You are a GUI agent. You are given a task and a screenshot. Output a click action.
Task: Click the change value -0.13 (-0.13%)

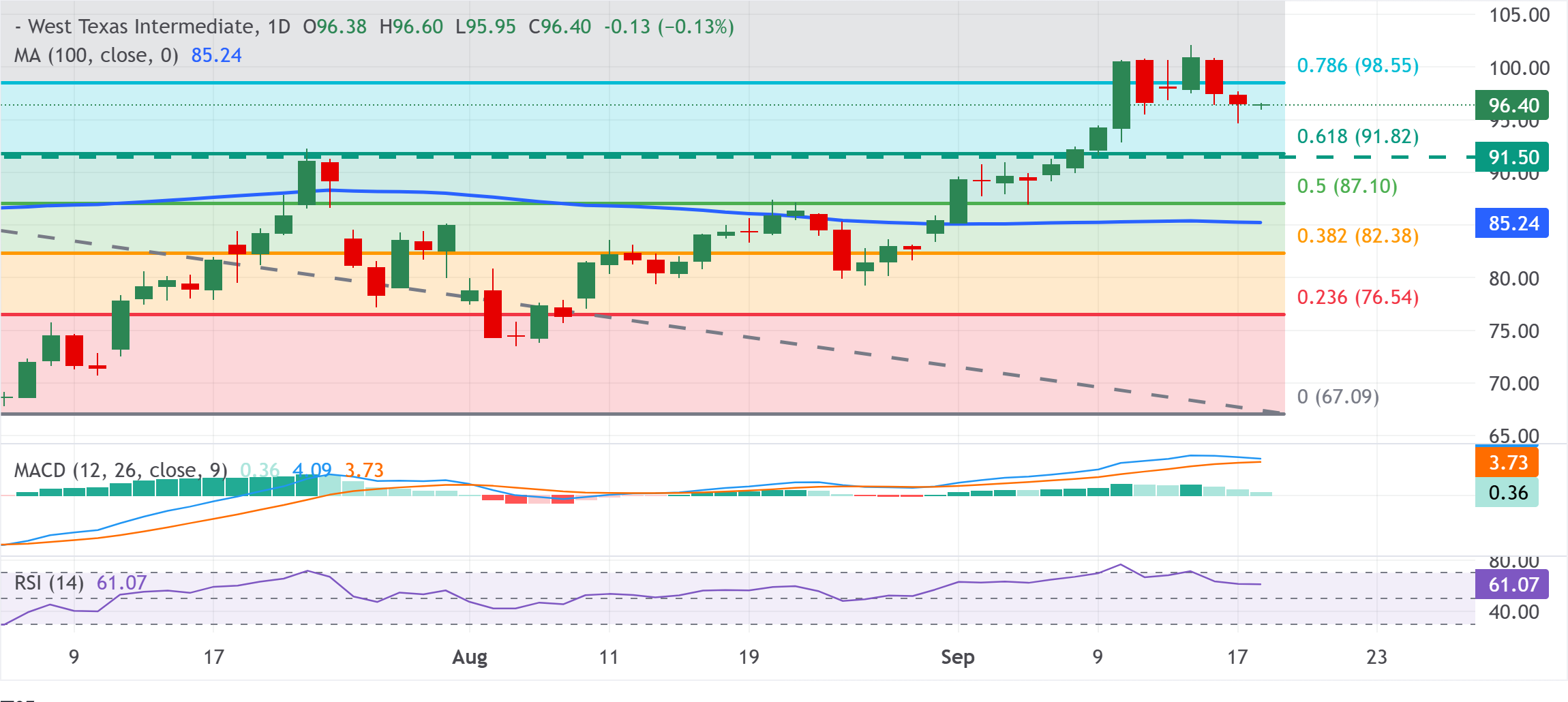click(669, 27)
